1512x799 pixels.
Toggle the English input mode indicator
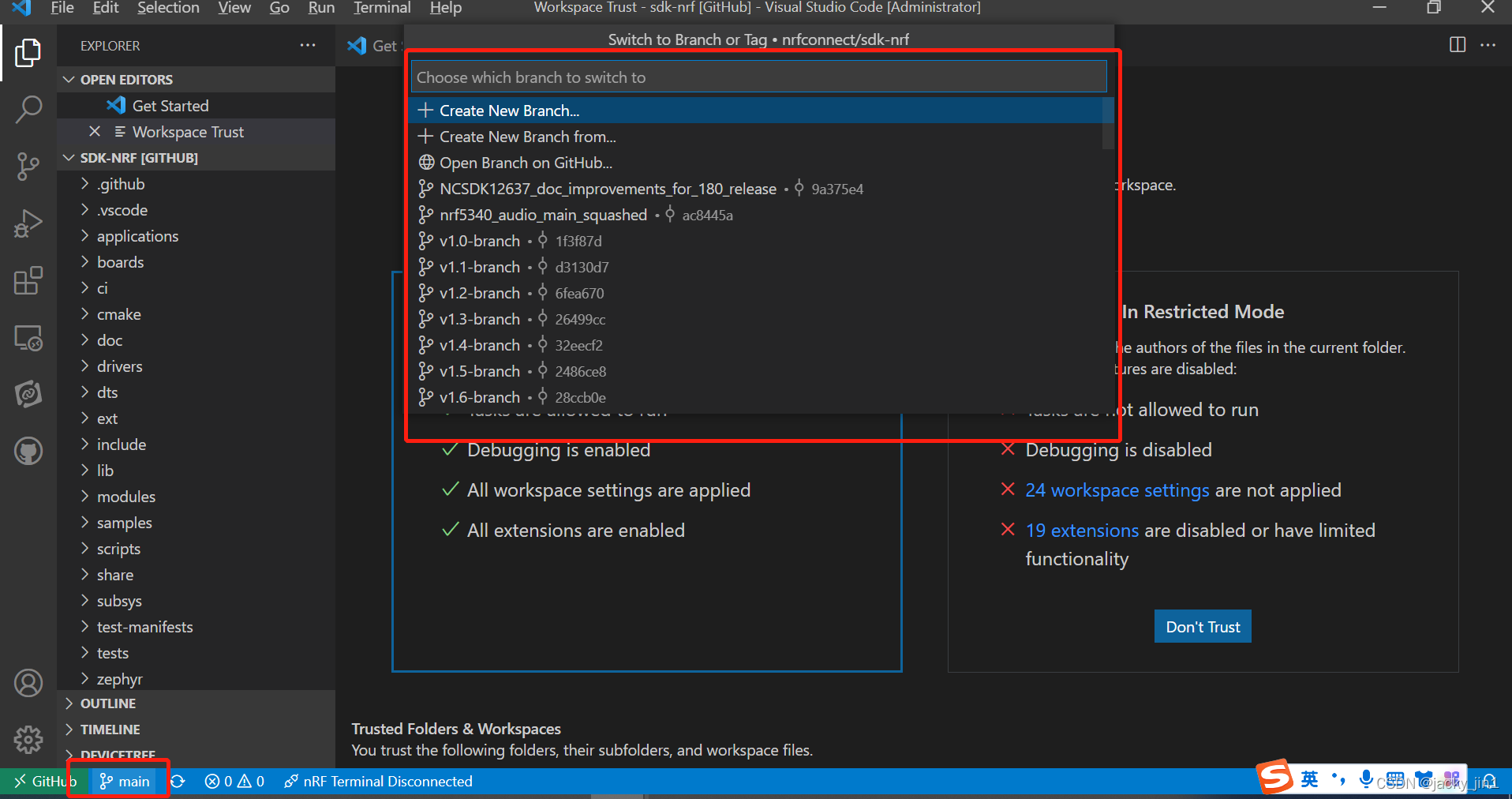coord(1310,780)
